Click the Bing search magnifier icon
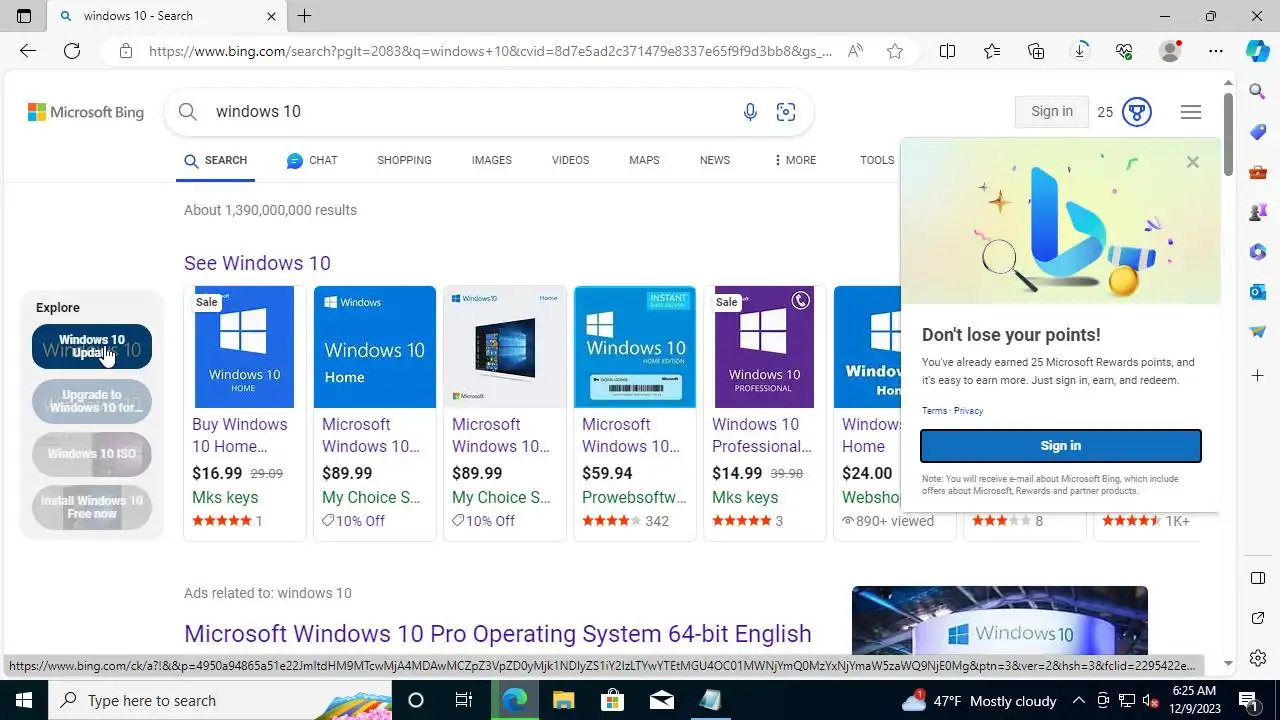This screenshot has height=720, width=1280. click(187, 112)
